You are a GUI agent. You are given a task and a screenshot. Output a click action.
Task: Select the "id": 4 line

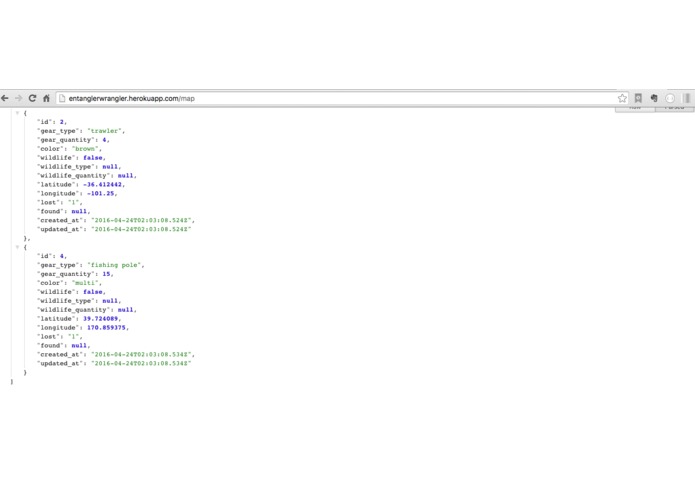[x=52, y=256]
